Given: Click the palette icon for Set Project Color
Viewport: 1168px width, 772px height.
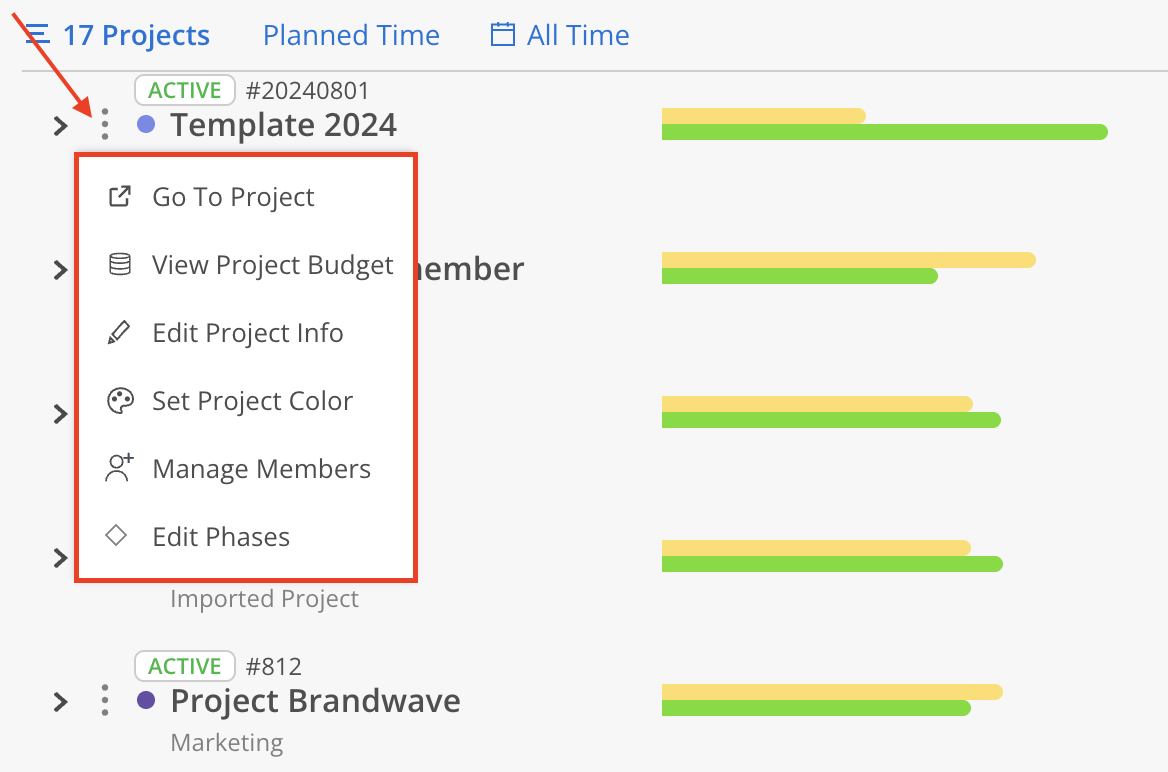Looking at the screenshot, I should (120, 401).
